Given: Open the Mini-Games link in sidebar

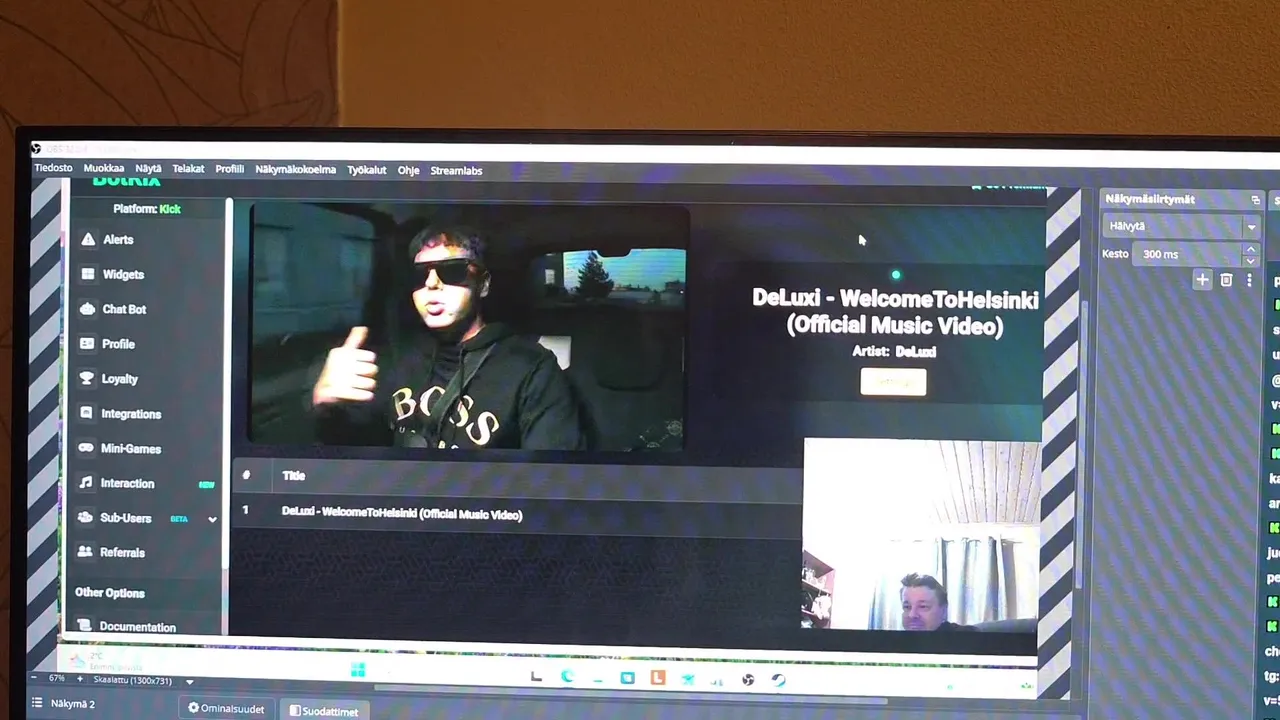Looking at the screenshot, I should (x=131, y=449).
